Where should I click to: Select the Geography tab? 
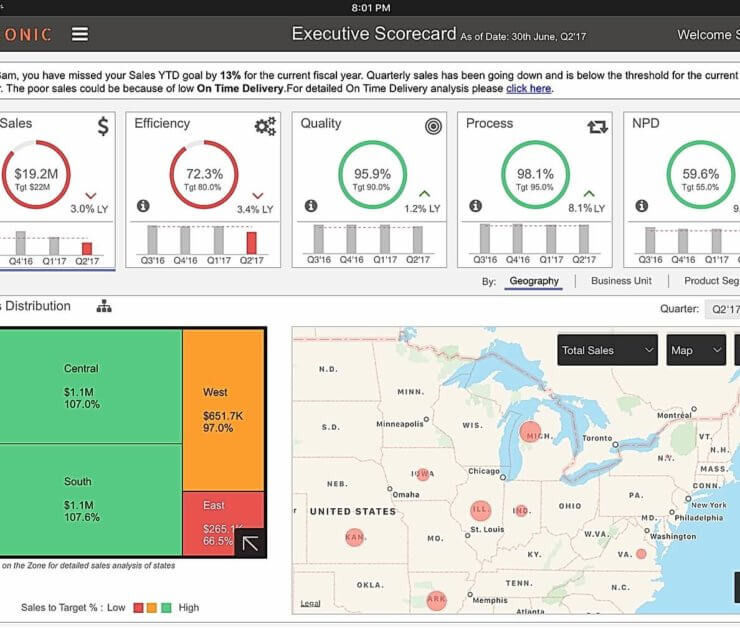(x=534, y=281)
